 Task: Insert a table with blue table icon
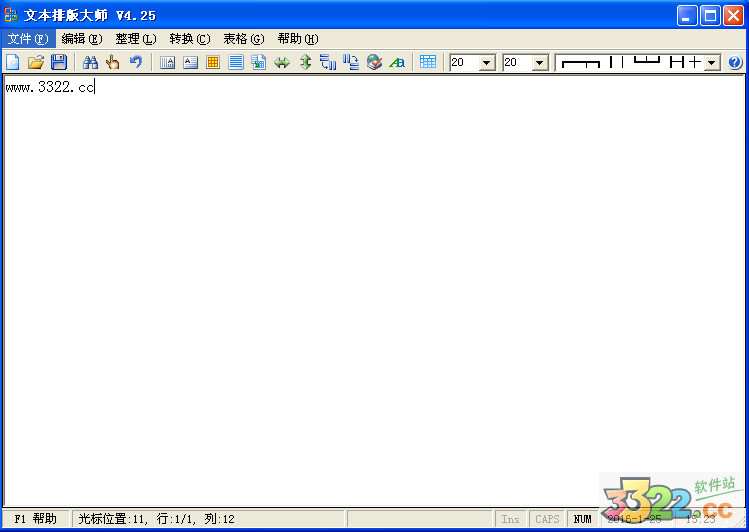click(428, 62)
